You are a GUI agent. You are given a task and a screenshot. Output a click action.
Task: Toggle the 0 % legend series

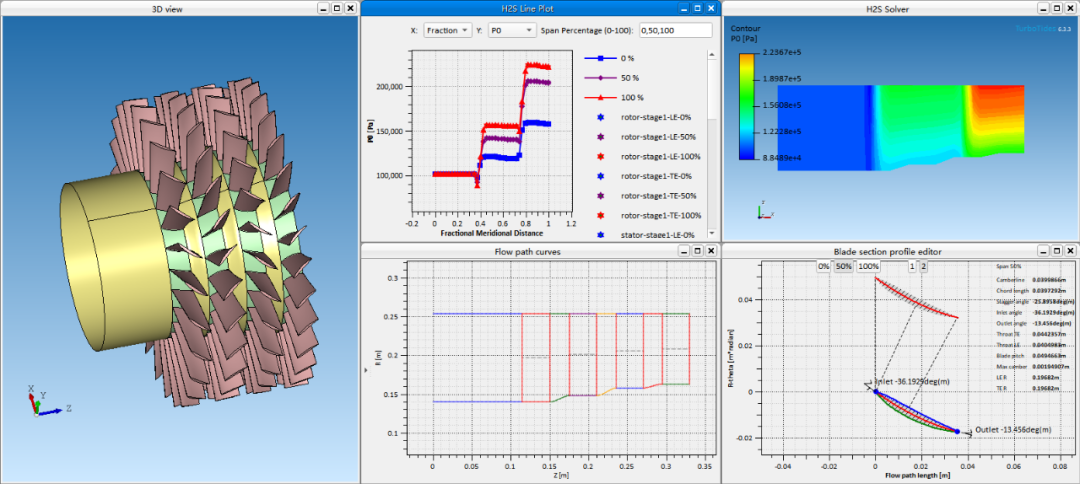[x=599, y=58]
